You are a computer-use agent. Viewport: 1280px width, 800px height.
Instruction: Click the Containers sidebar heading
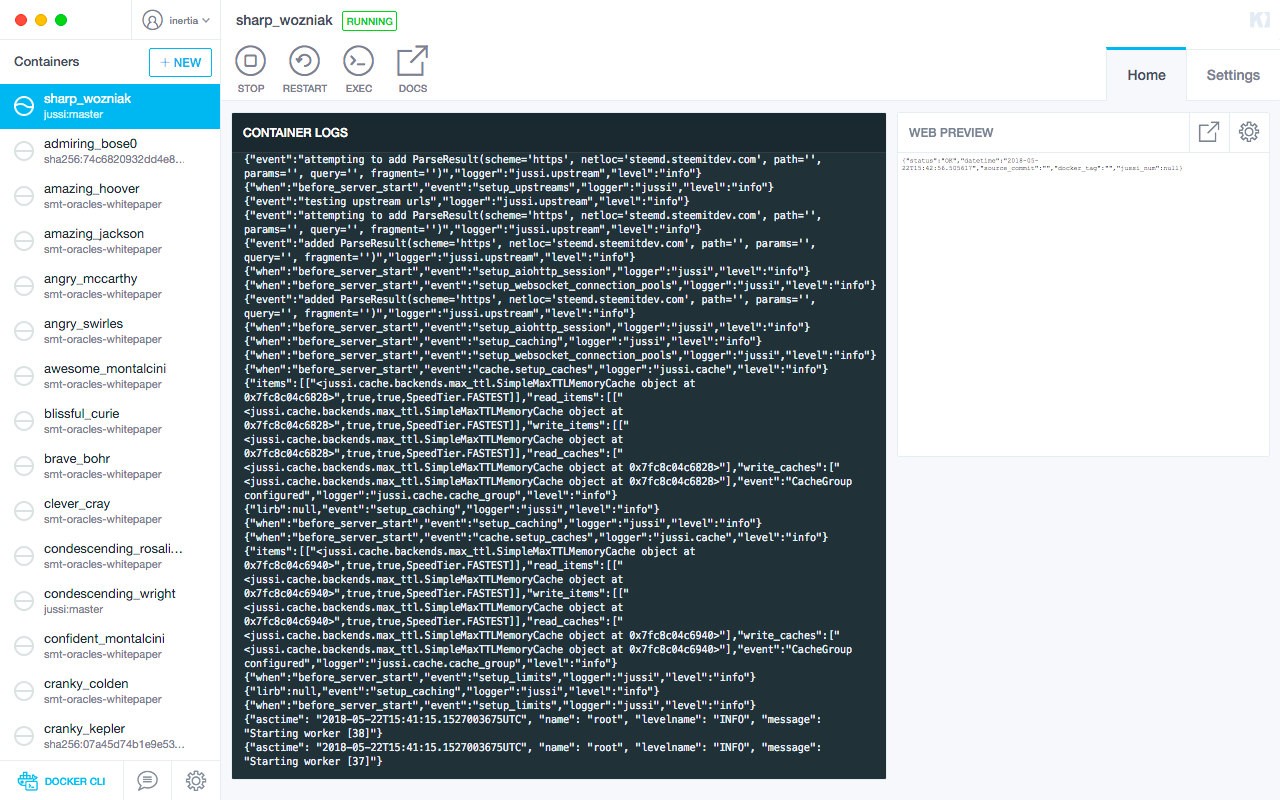point(46,62)
